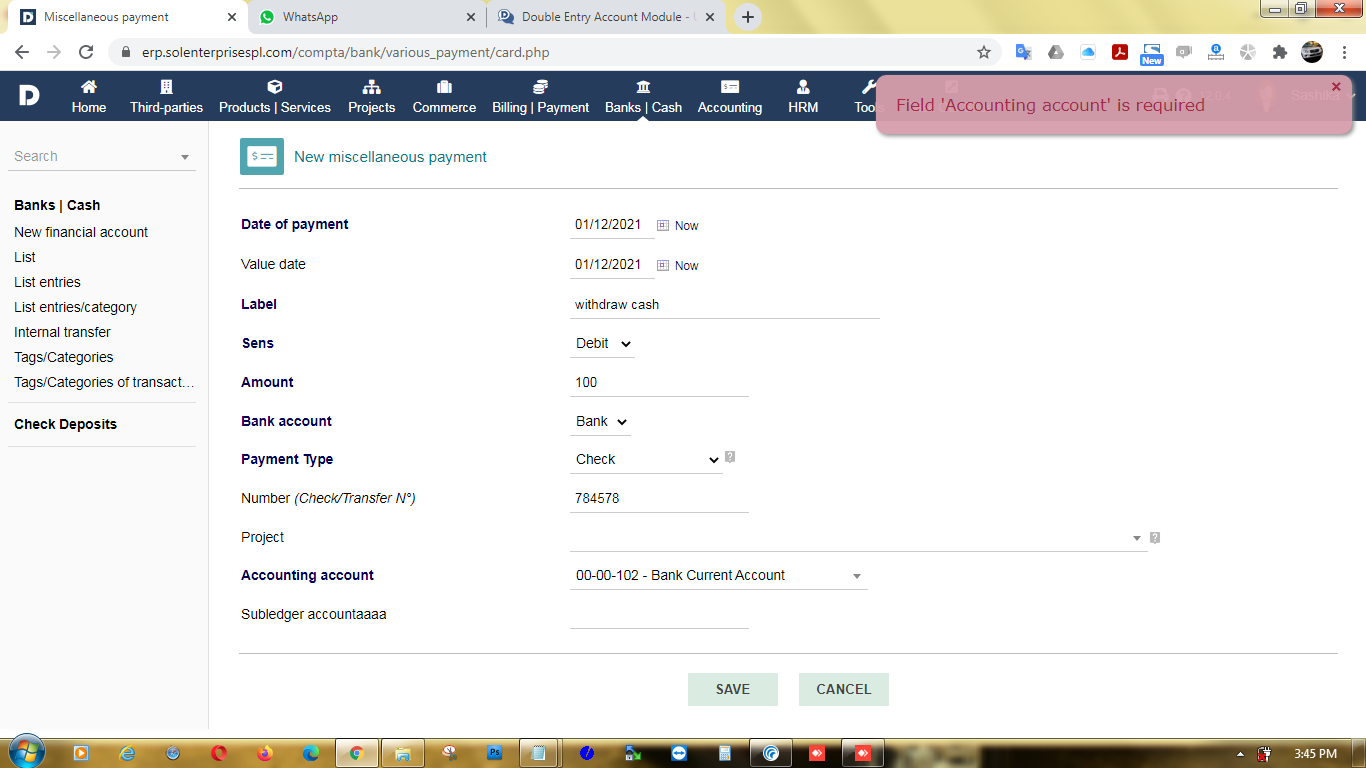Set Value date to Now
Screen dimensions: 1366x768
[686, 266]
